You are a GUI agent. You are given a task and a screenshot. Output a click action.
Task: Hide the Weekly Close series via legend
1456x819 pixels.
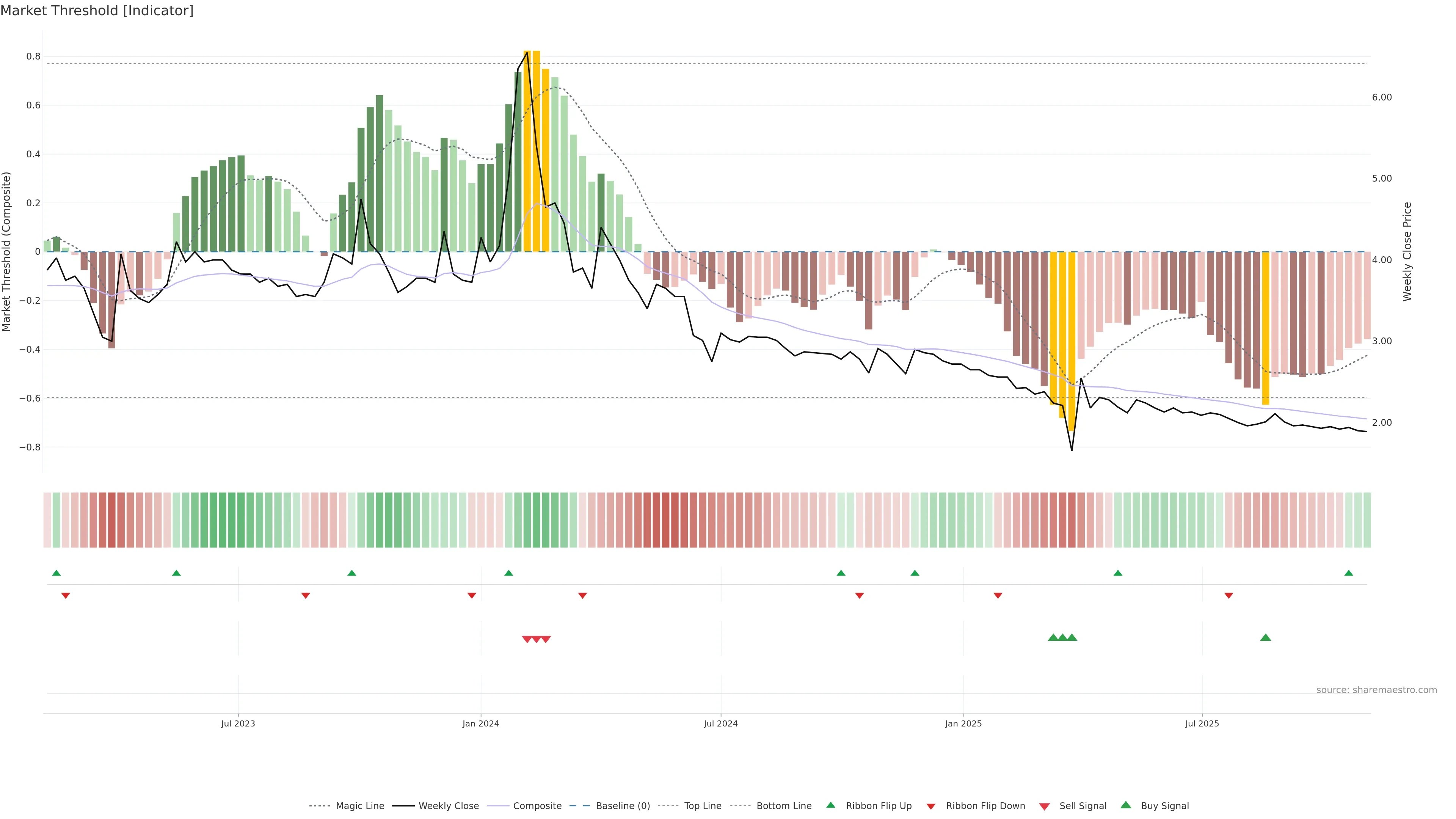[448, 806]
